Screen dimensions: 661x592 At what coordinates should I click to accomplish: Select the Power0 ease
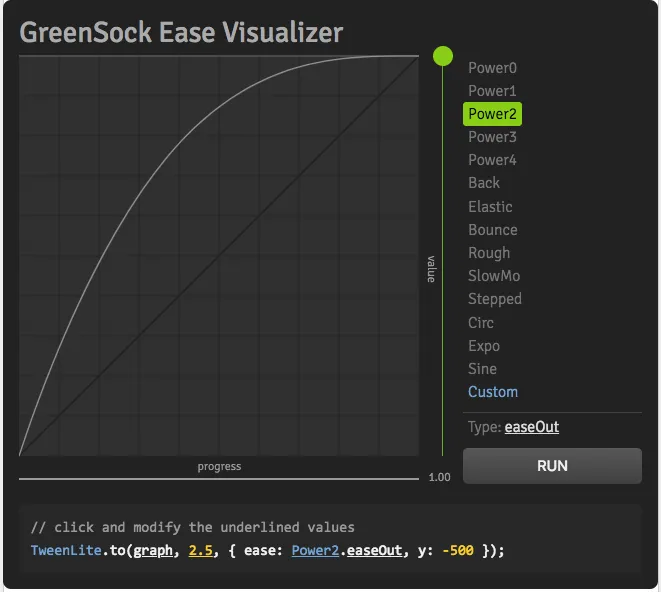tap(492, 68)
